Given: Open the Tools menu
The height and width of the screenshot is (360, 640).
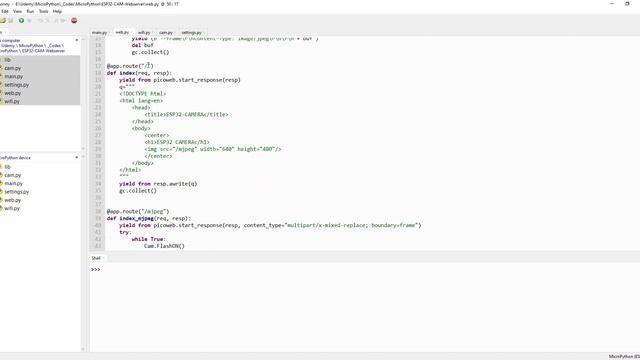Looking at the screenshot, I should coord(44,11).
